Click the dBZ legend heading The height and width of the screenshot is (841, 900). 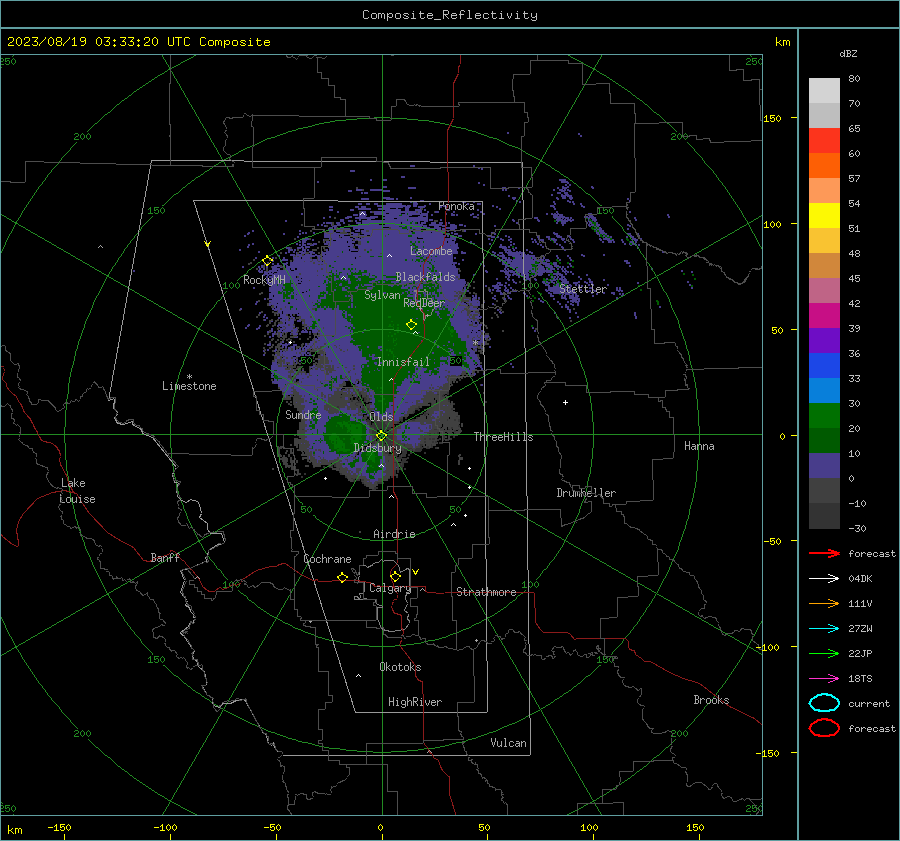[848, 53]
